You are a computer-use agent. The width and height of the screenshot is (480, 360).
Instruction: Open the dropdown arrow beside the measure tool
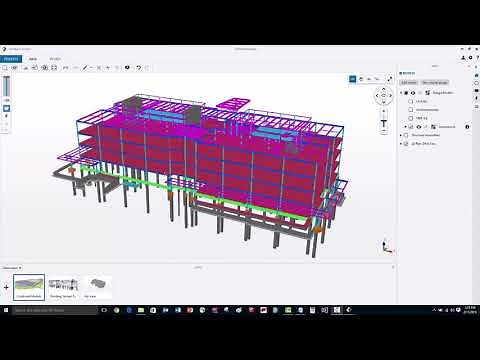pos(91,68)
